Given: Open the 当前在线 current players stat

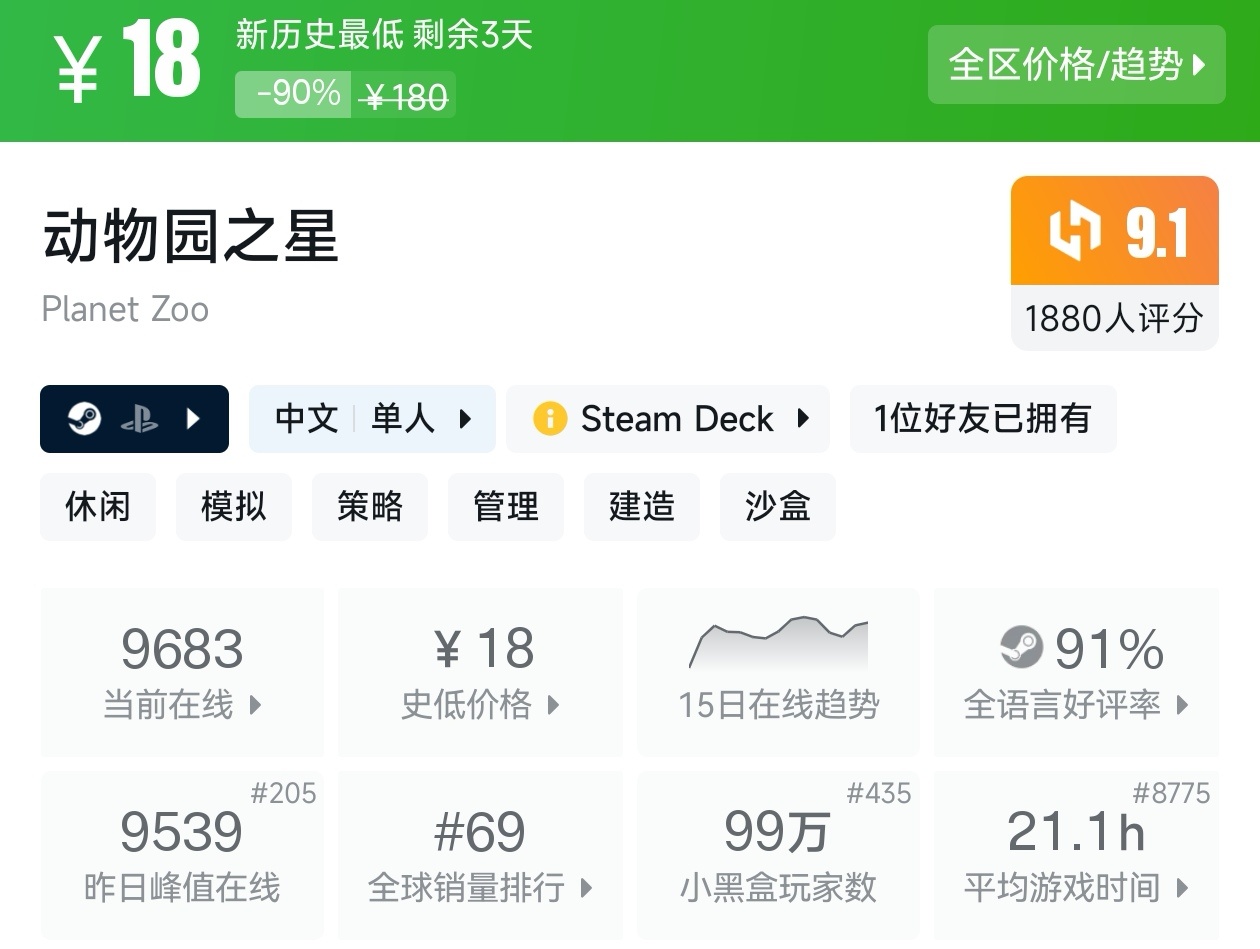Looking at the screenshot, I should (x=182, y=672).
